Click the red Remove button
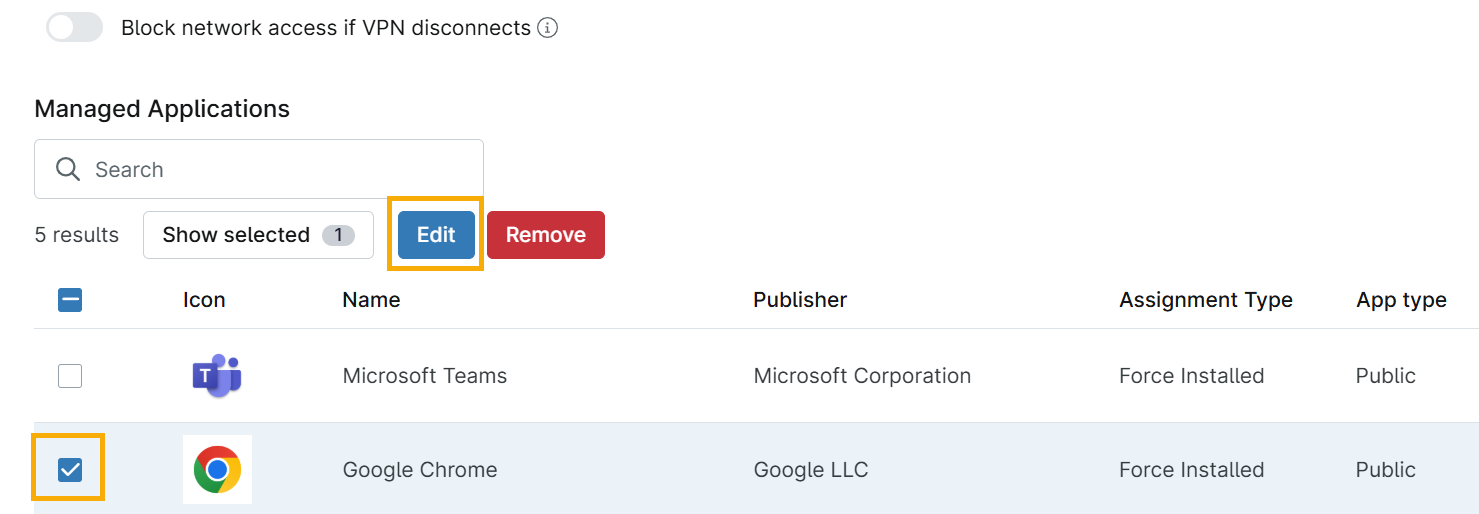The width and height of the screenshot is (1479, 514). pyautogui.click(x=545, y=235)
